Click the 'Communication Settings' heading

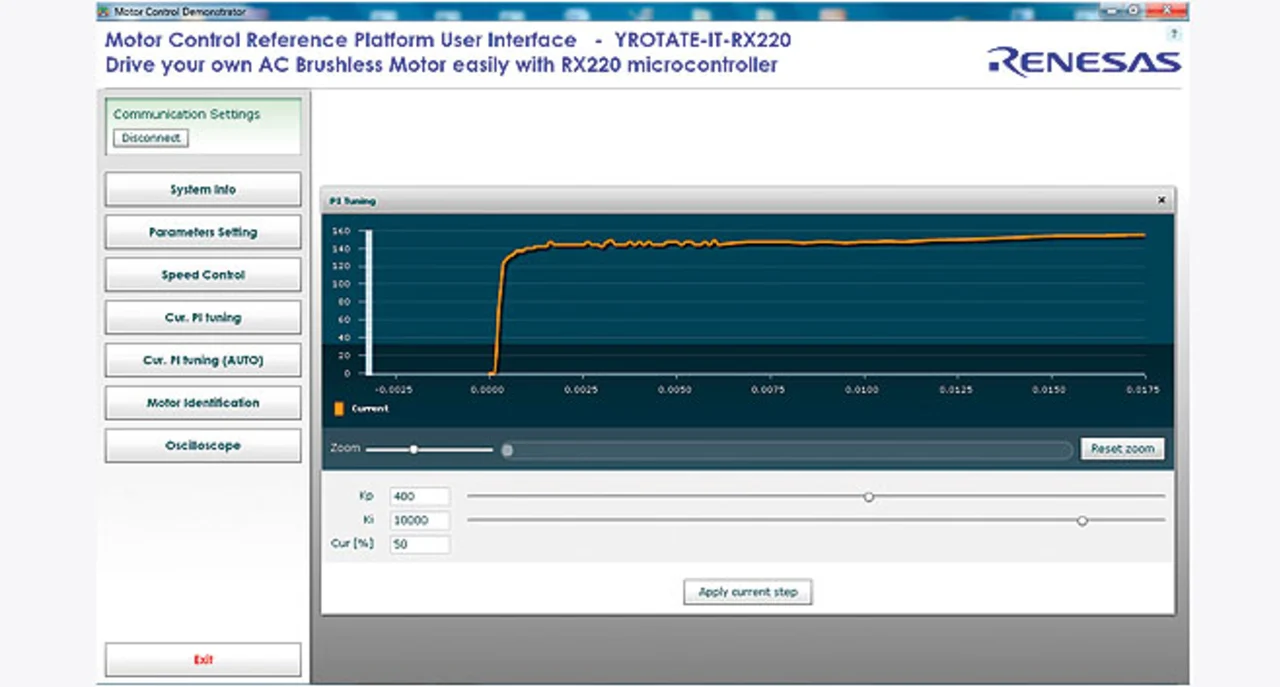coord(186,114)
